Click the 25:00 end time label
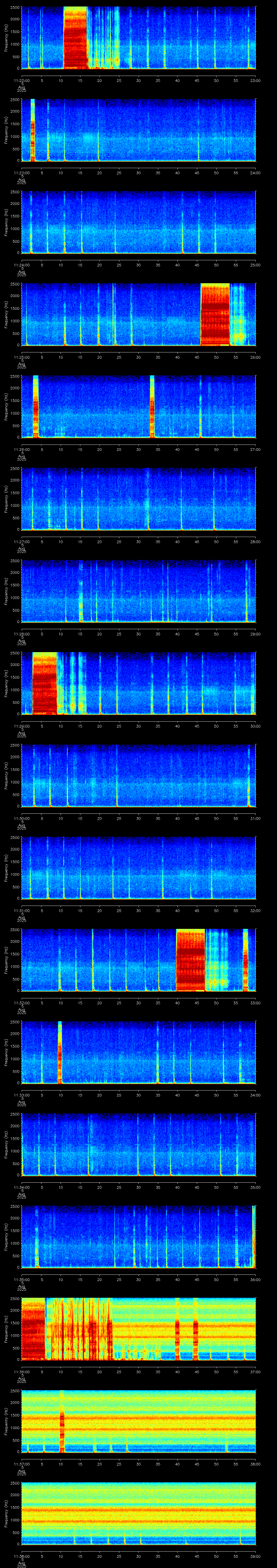The height and width of the screenshot is (1568, 277). pyautogui.click(x=256, y=265)
